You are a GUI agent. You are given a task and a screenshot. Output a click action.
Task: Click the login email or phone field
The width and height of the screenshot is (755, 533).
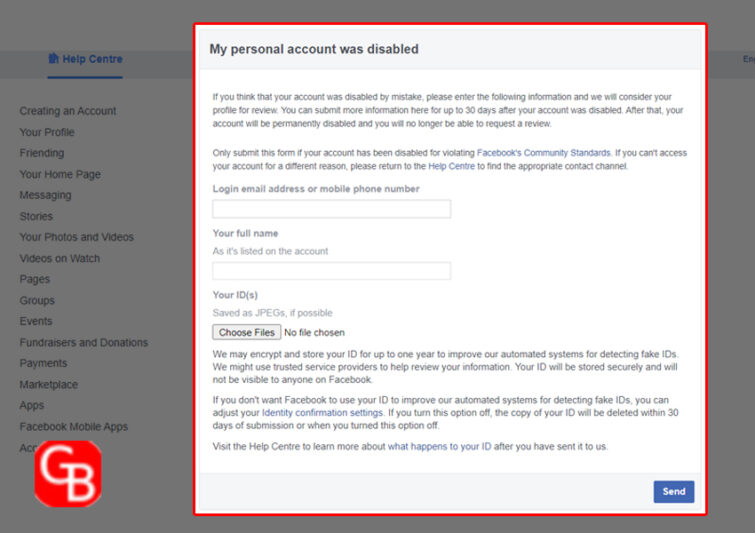tap(332, 209)
